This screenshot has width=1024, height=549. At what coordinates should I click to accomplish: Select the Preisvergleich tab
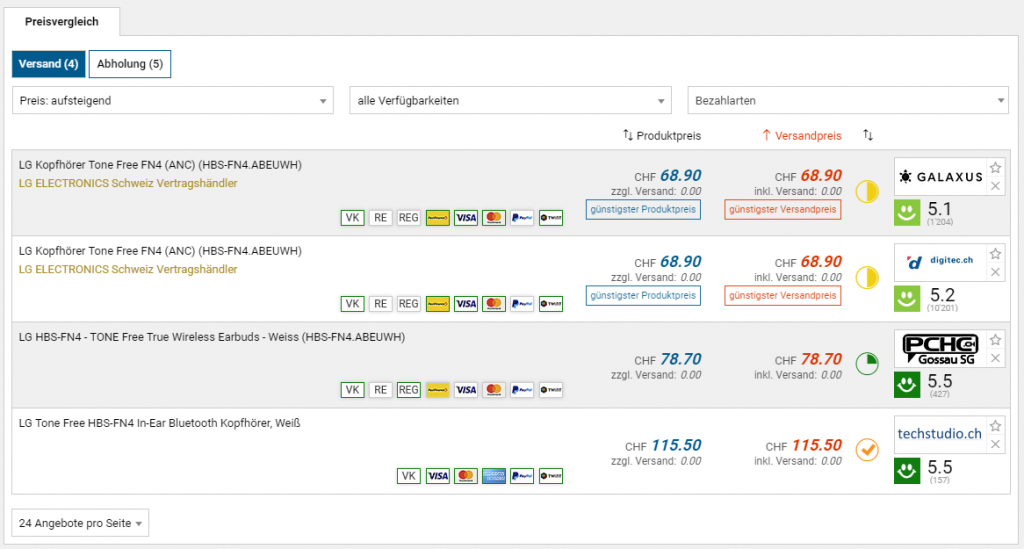pyautogui.click(x=66, y=20)
